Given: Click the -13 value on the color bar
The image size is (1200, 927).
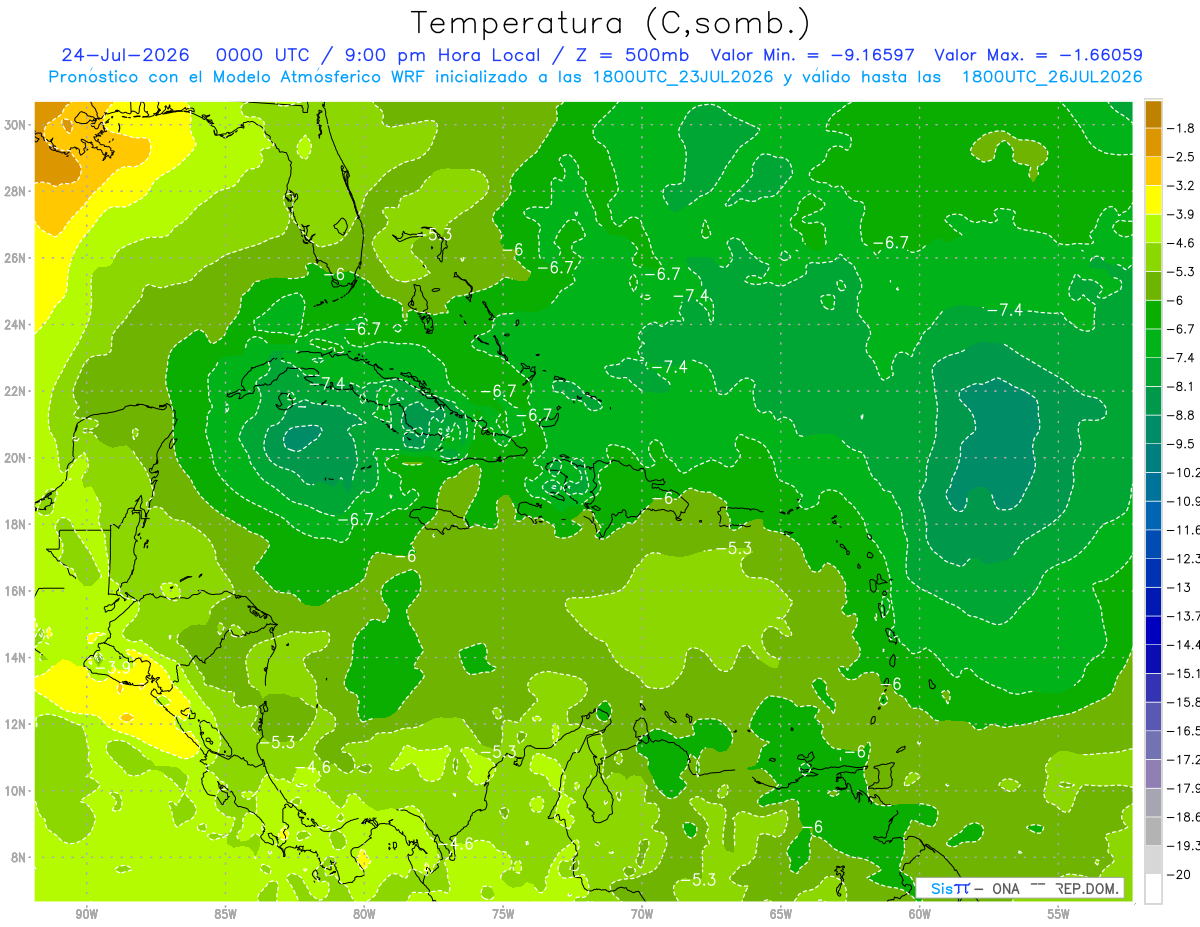Looking at the screenshot, I should pos(1180,587).
